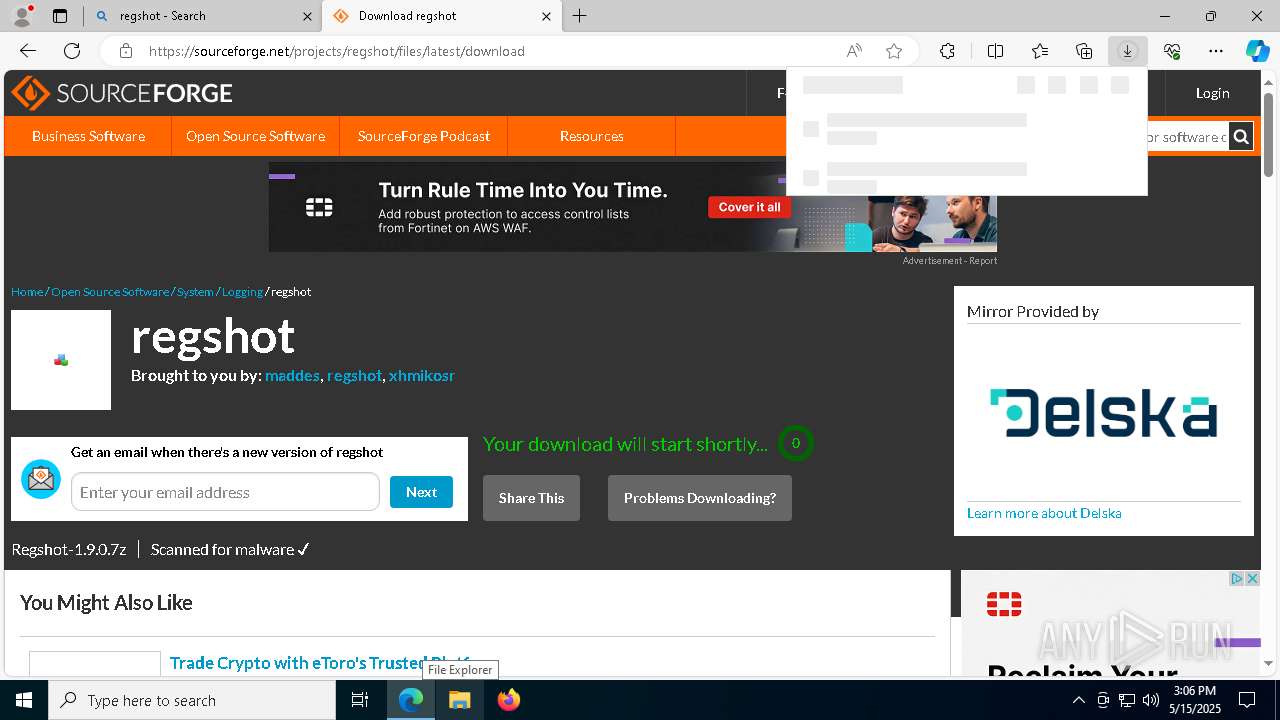Open a new browser tab

[580, 16]
